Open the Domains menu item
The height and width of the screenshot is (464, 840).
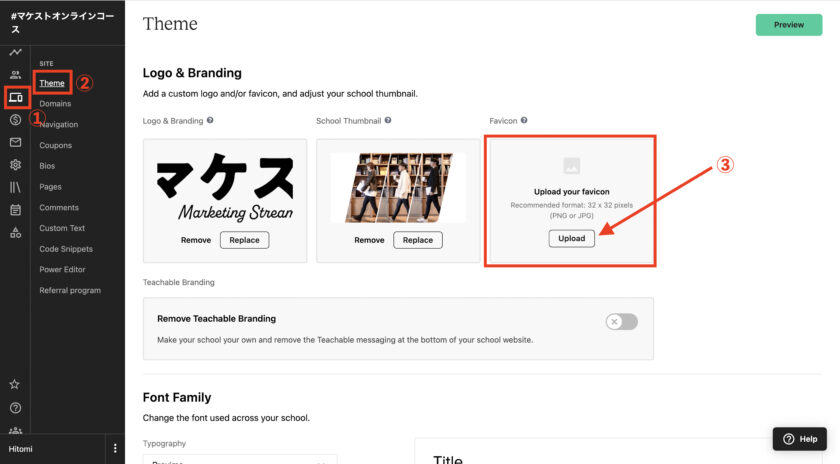tap(55, 103)
